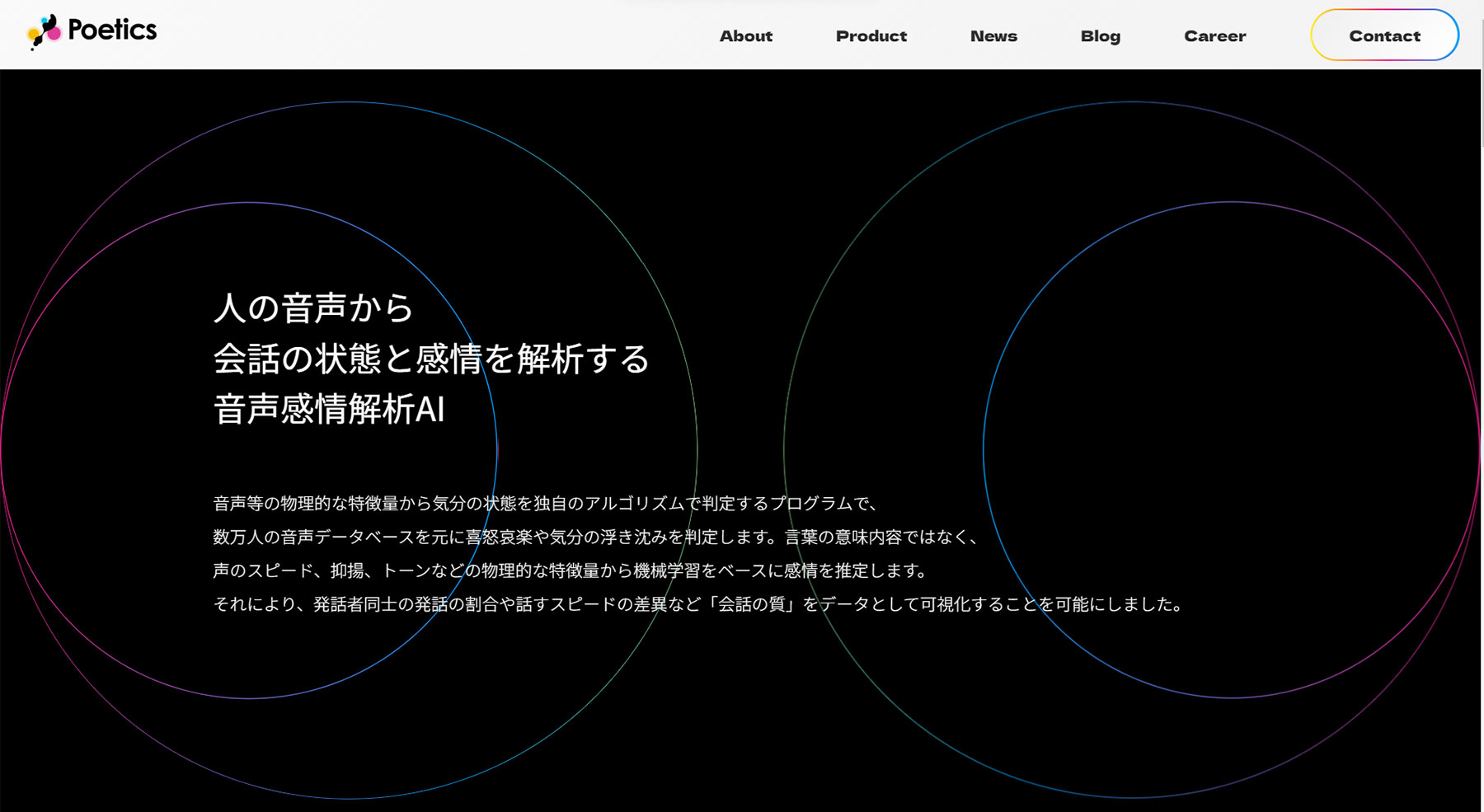This screenshot has width=1484, height=812.
Task: Go to the News page
Action: [993, 36]
